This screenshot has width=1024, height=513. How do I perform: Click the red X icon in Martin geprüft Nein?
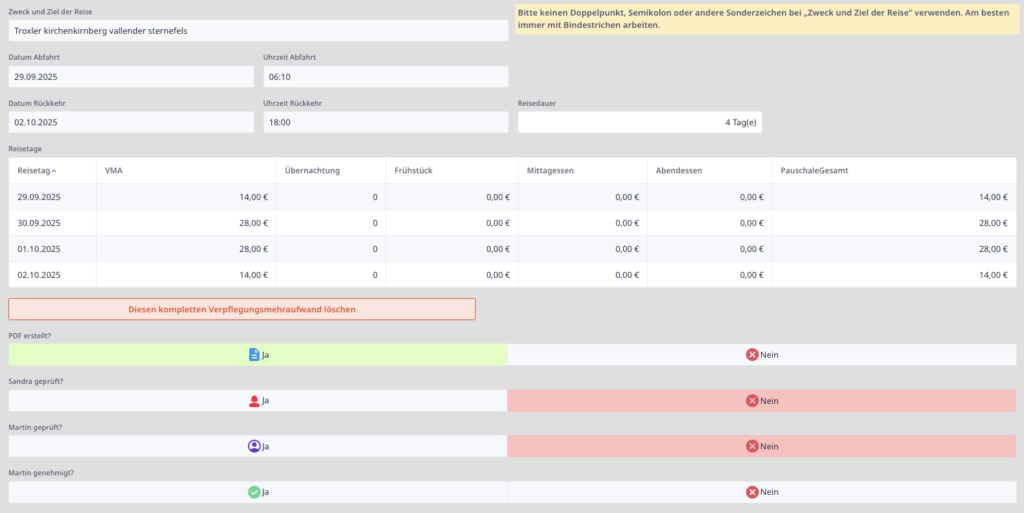coord(752,446)
